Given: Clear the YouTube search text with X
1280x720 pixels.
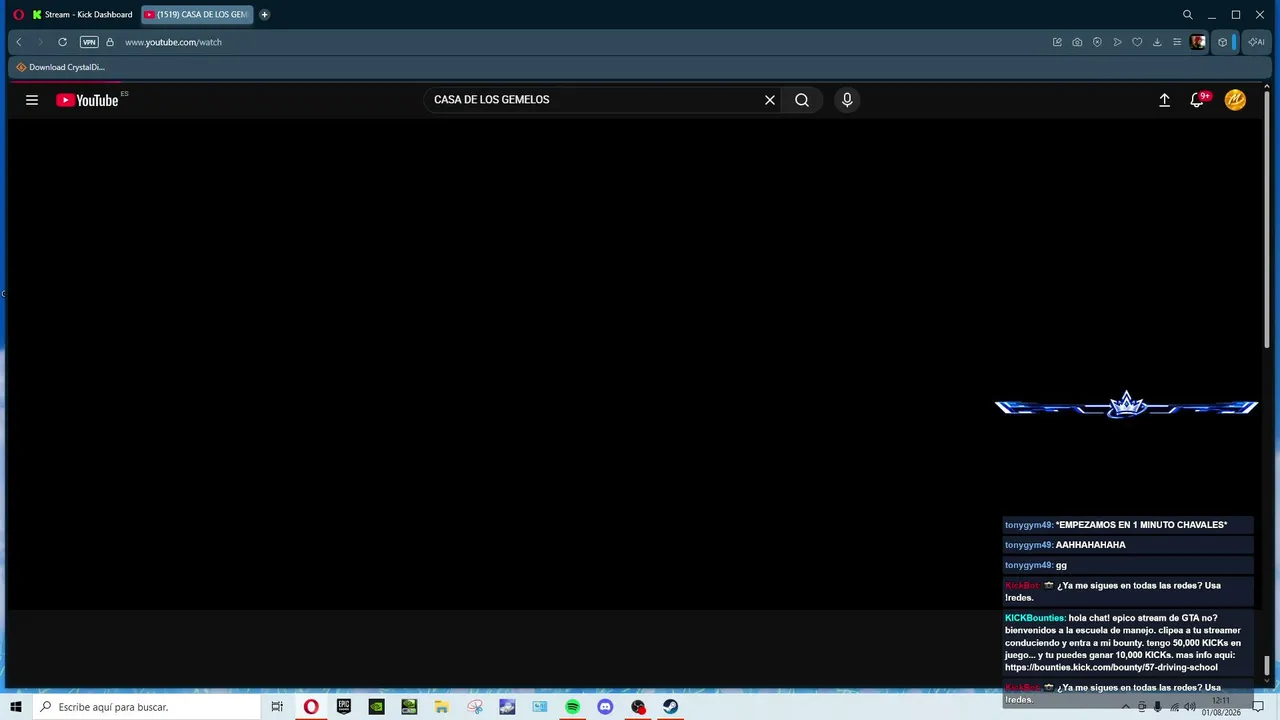Looking at the screenshot, I should [x=770, y=100].
